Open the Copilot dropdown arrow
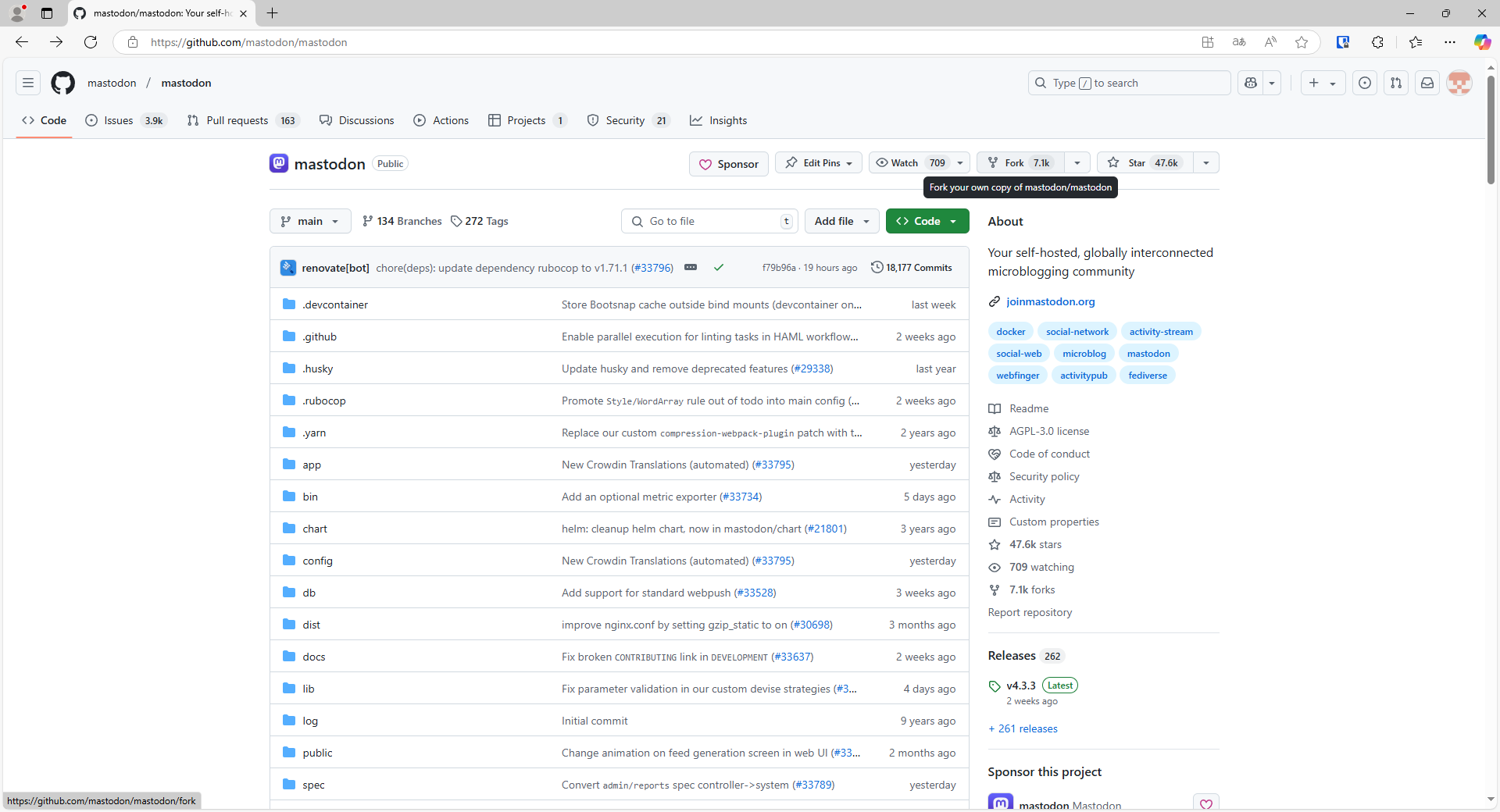Image resolution: width=1500 pixels, height=812 pixels. click(1272, 83)
